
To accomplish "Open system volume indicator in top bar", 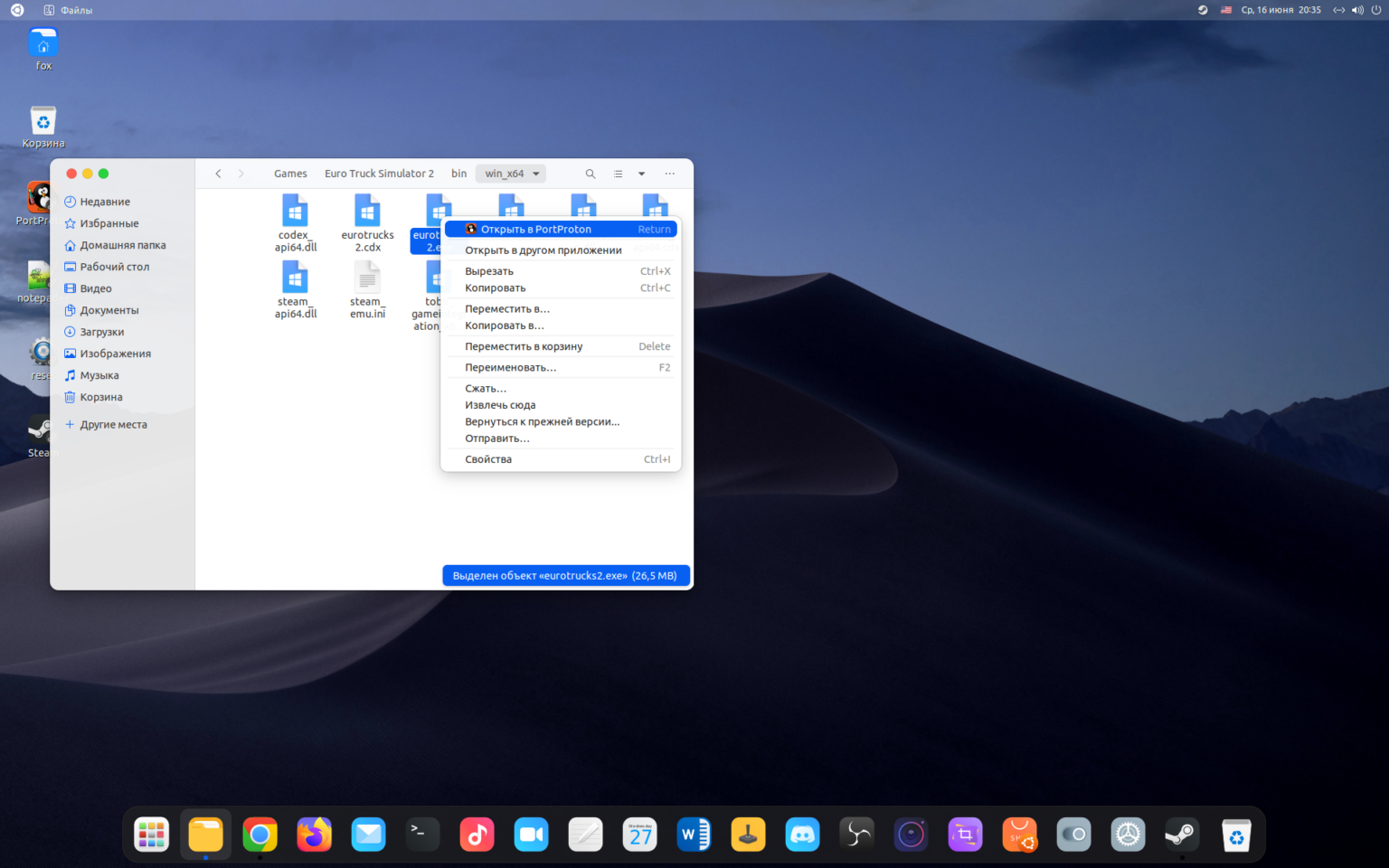I will [x=1356, y=10].
